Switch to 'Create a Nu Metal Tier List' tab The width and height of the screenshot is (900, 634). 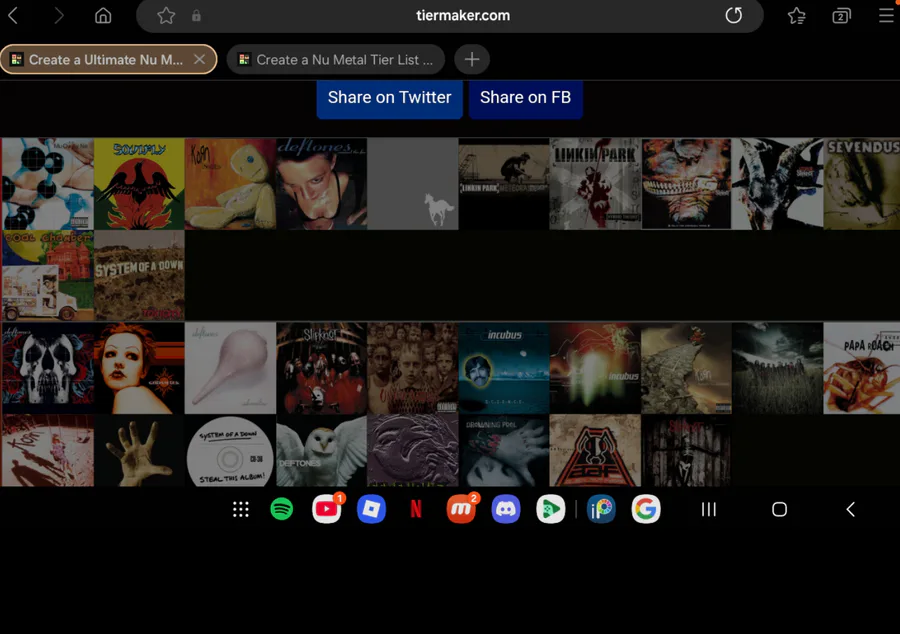coord(336,60)
